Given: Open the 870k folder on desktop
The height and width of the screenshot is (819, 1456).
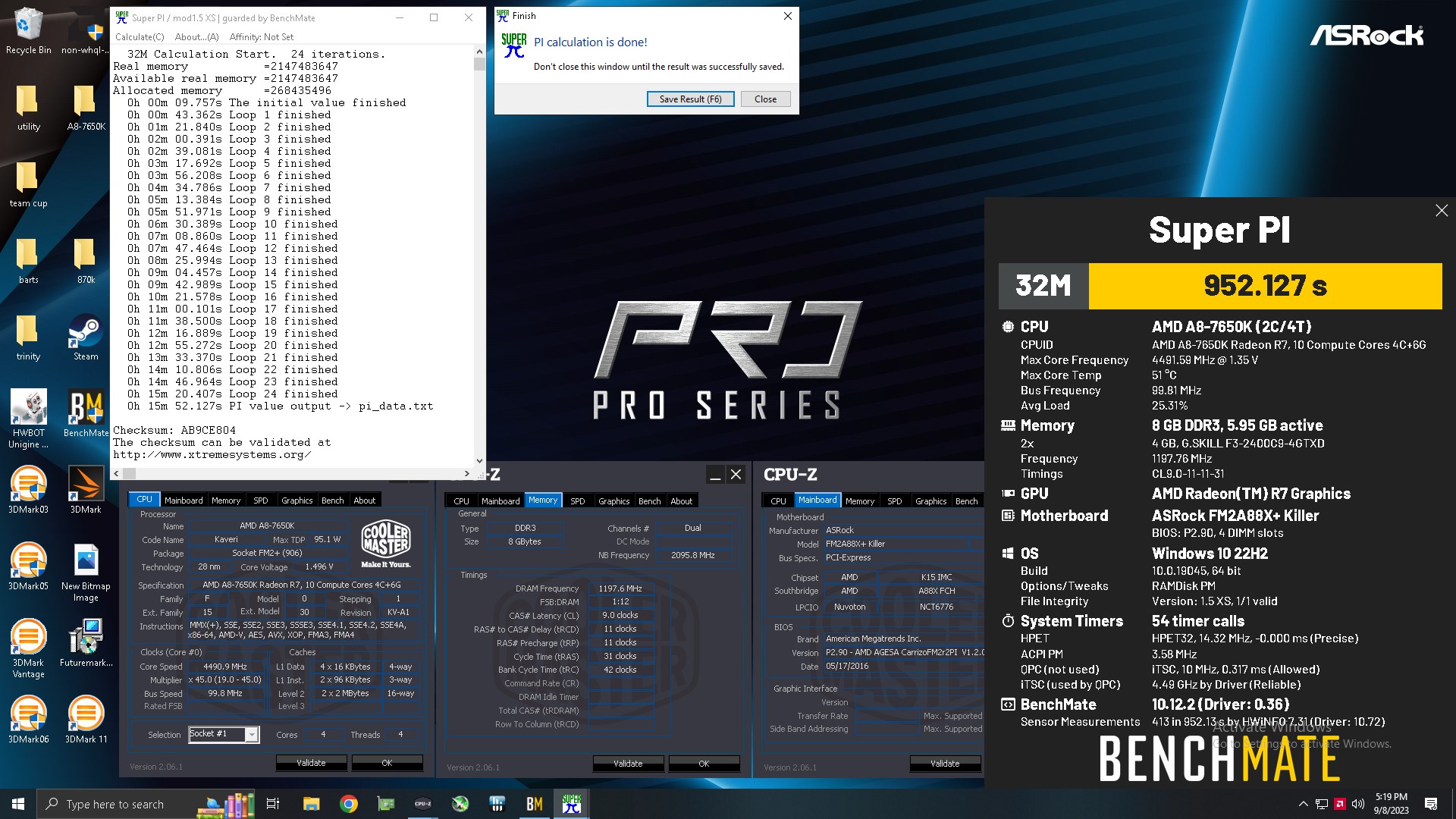Looking at the screenshot, I should 86,261.
